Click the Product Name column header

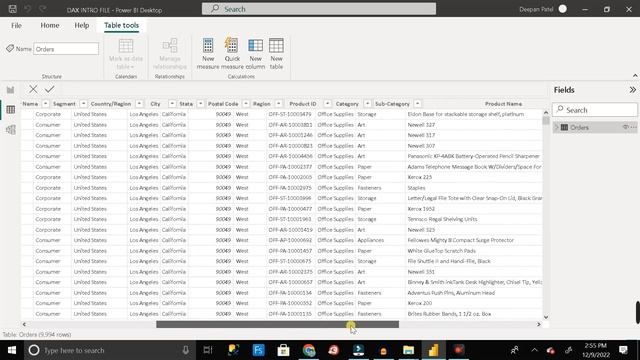click(503, 104)
